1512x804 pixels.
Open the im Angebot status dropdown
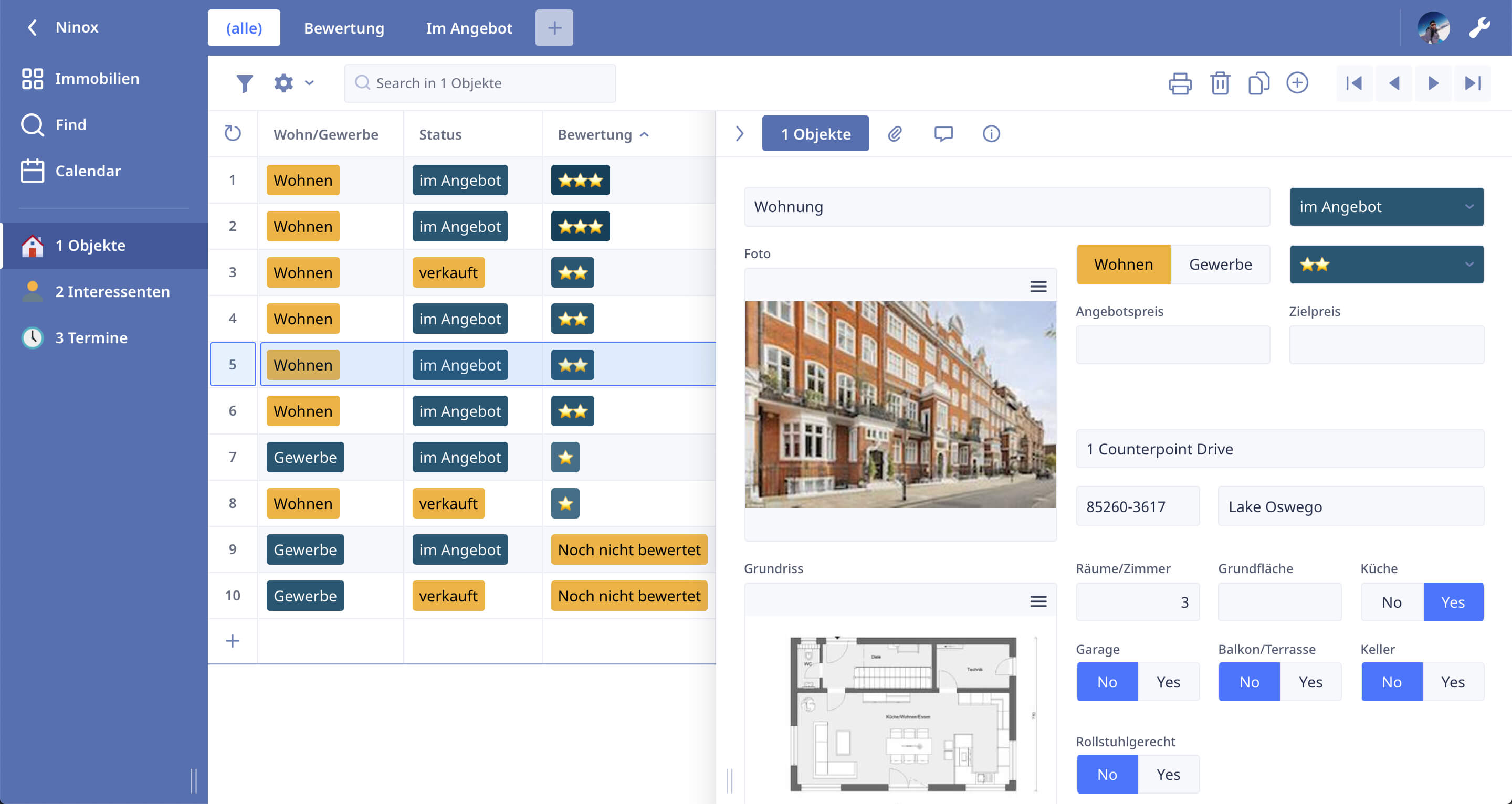click(1386, 207)
